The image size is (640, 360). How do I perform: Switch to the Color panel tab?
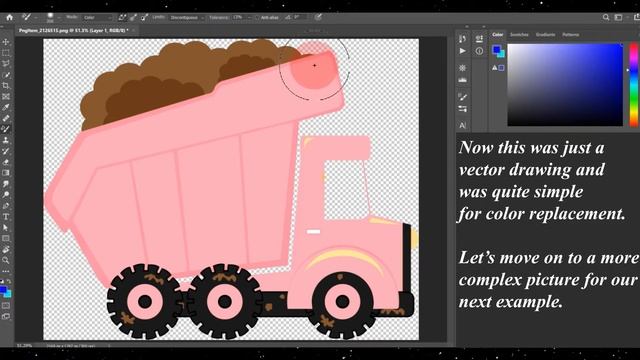498,35
